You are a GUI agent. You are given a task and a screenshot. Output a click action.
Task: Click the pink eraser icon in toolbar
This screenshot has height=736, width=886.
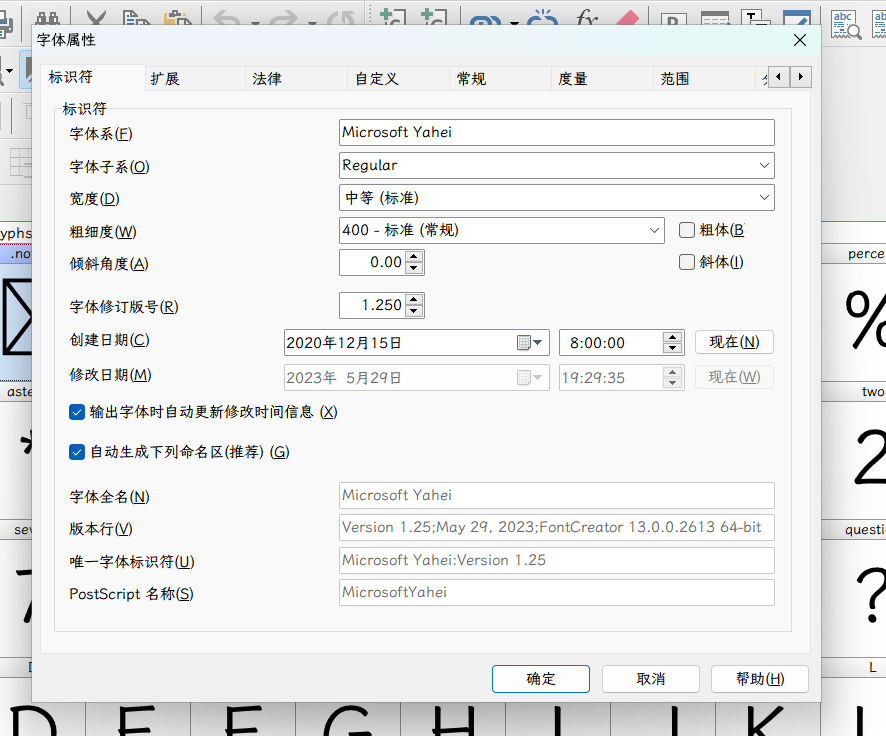pos(627,18)
